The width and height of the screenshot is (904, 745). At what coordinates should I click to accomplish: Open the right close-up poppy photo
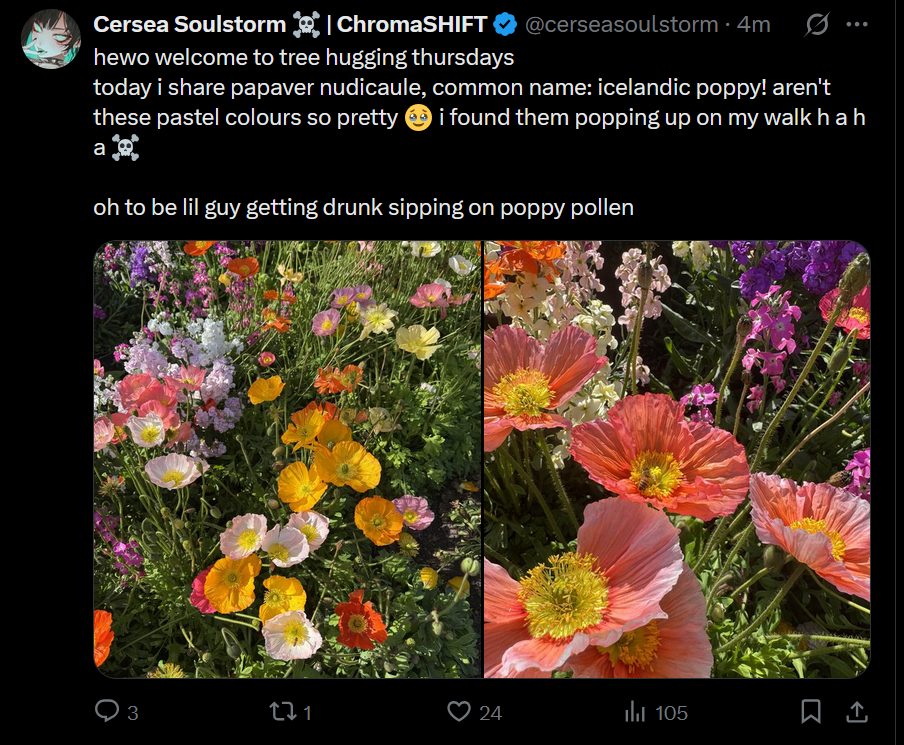[x=677, y=459]
